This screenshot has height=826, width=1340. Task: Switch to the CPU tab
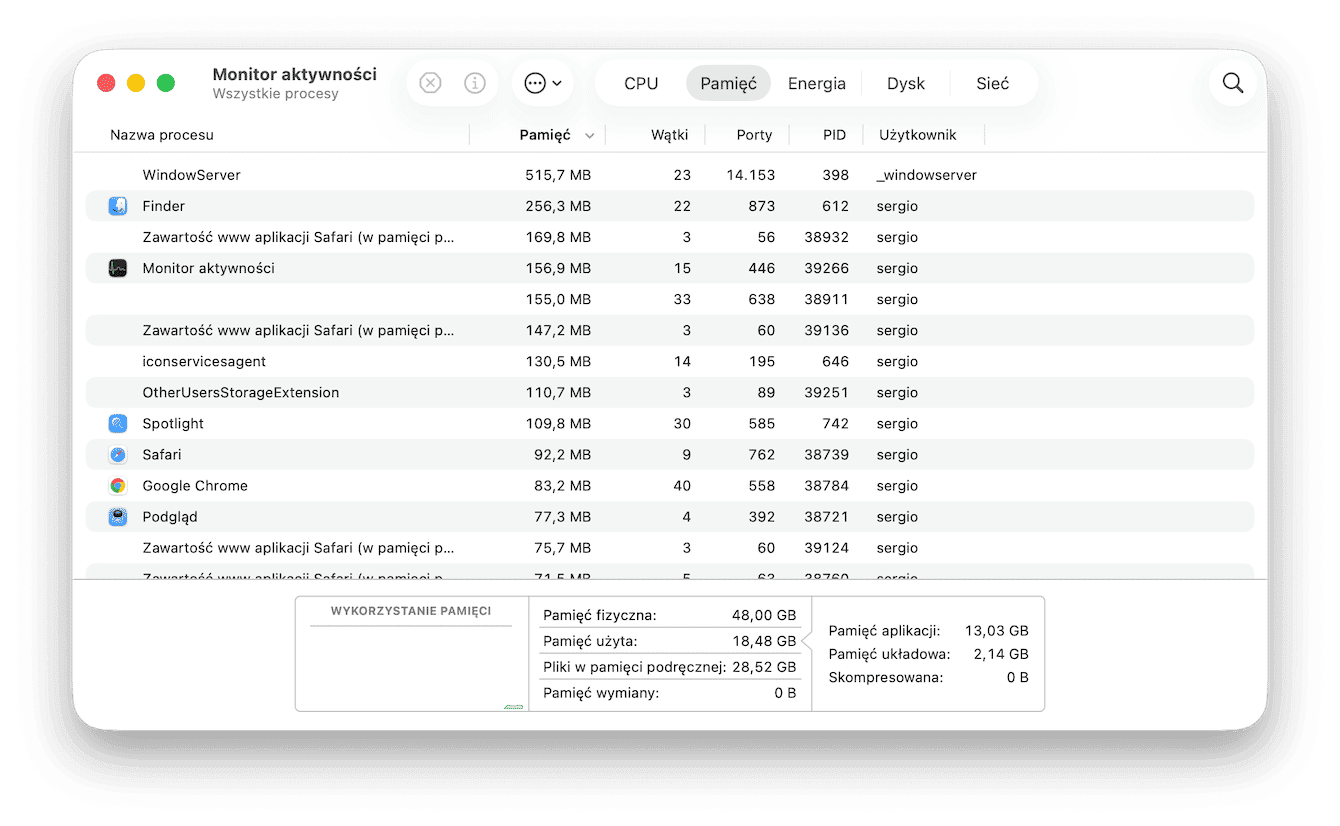tap(641, 83)
